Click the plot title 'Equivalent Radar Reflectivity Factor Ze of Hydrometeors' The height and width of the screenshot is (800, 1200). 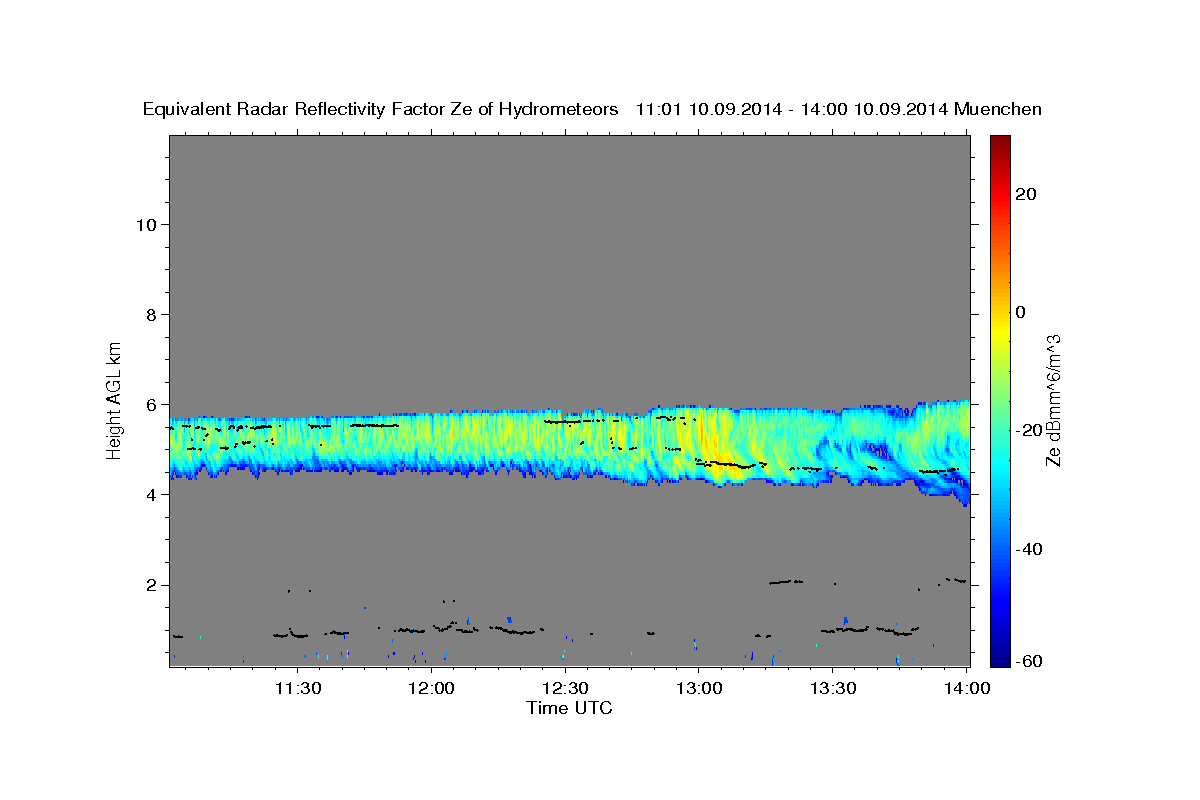pyautogui.click(x=381, y=109)
